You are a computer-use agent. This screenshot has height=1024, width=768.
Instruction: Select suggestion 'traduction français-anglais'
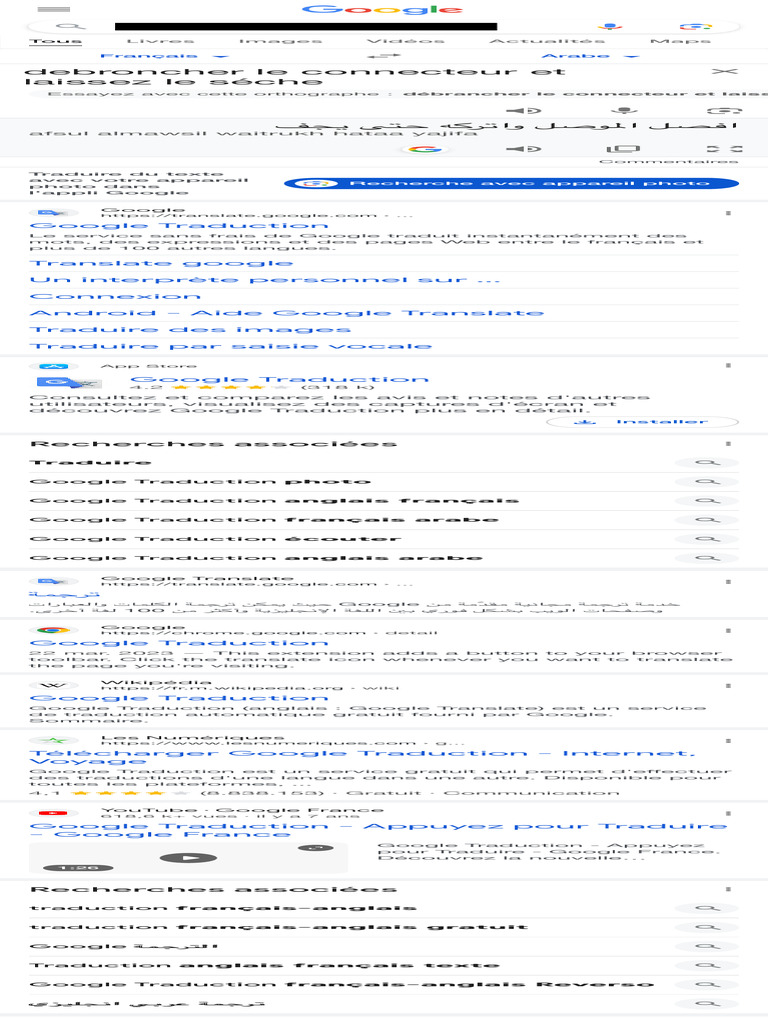click(223, 908)
